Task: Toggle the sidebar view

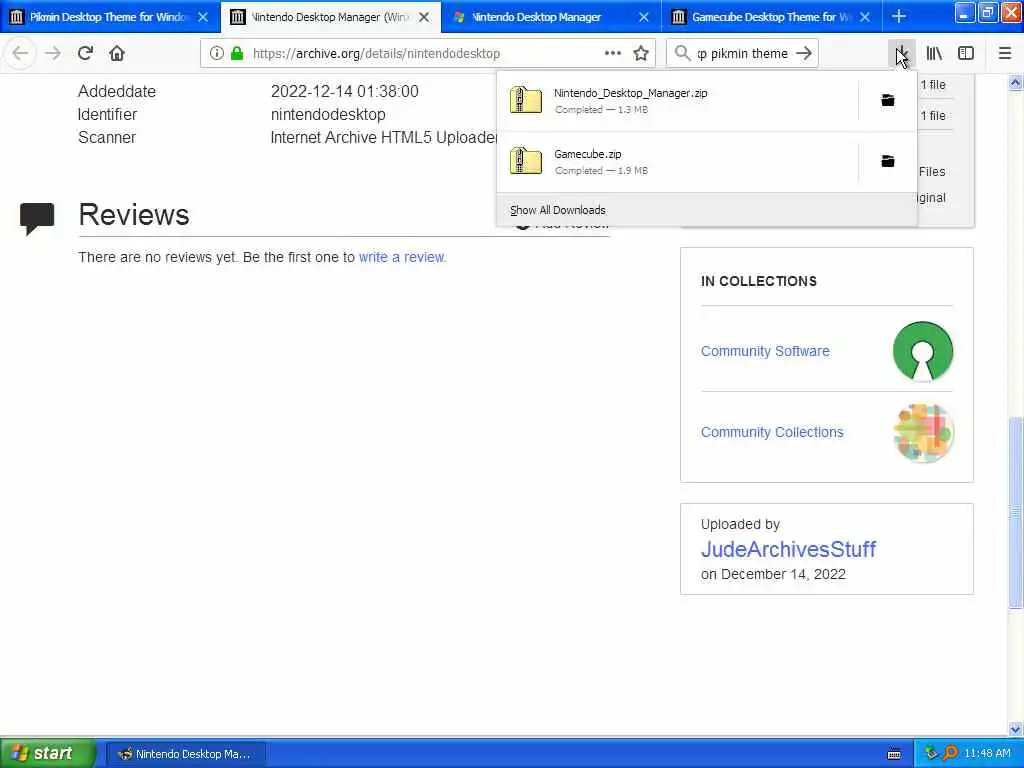Action: [966, 54]
